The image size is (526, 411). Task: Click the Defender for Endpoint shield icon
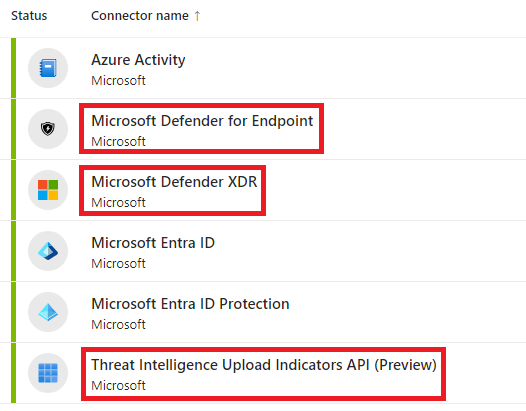48,129
